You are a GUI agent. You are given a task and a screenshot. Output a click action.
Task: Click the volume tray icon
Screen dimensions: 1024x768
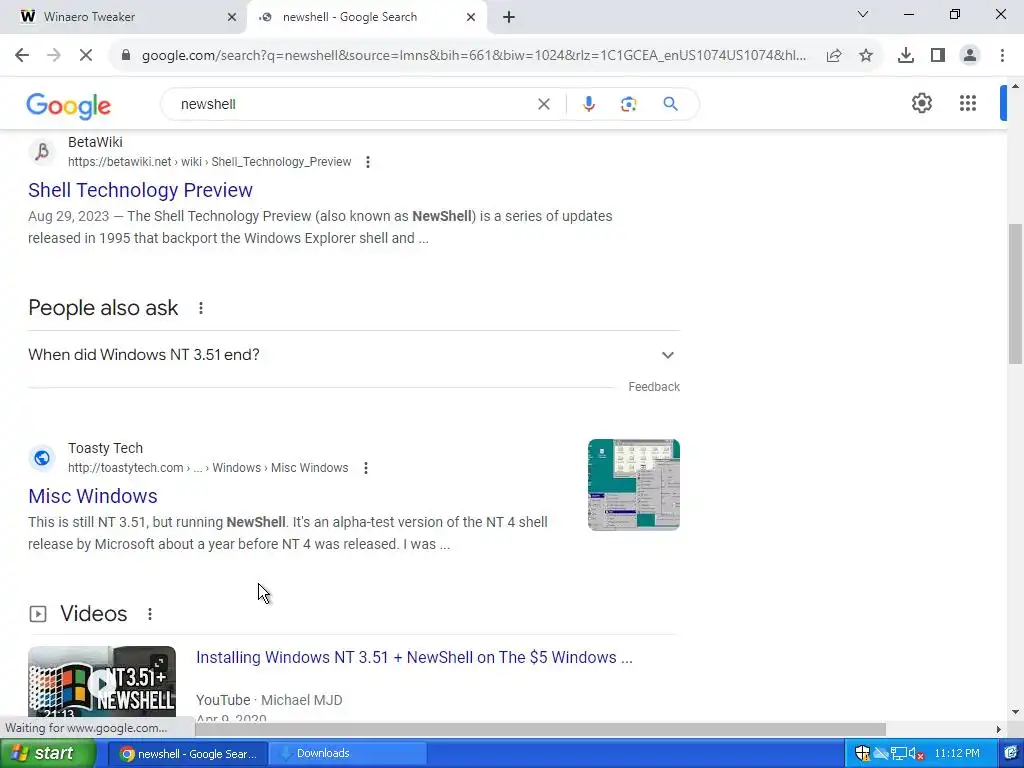coord(916,754)
